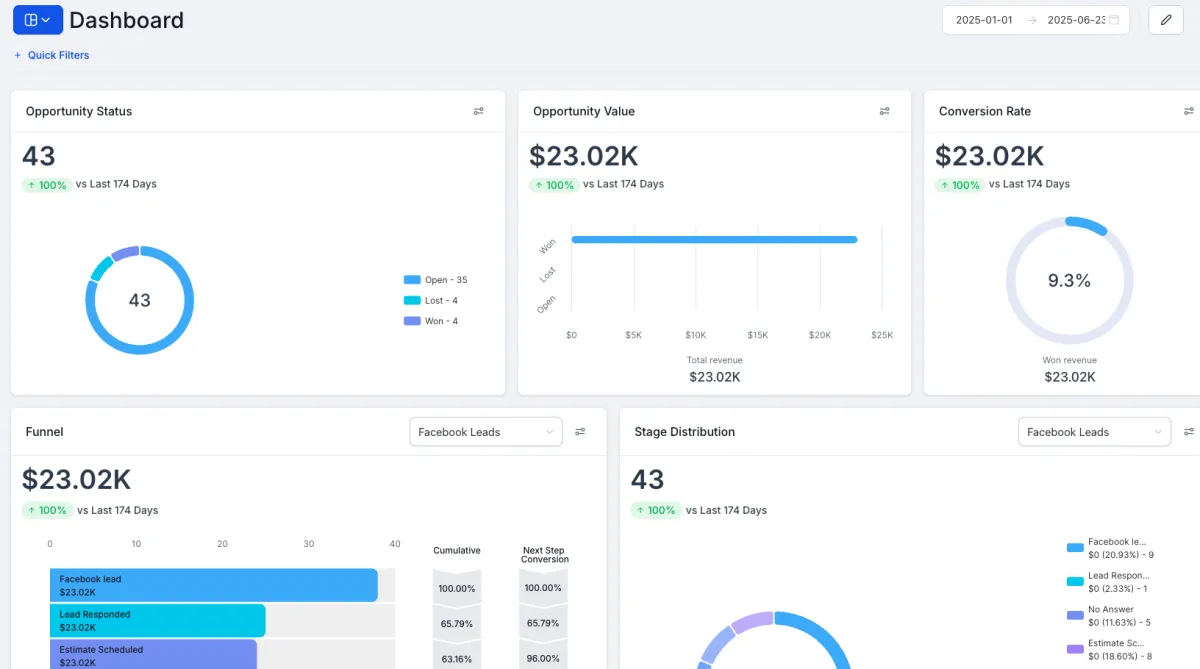1200x669 pixels.
Task: Open Opportunity Status widget settings icon
Action: [479, 111]
